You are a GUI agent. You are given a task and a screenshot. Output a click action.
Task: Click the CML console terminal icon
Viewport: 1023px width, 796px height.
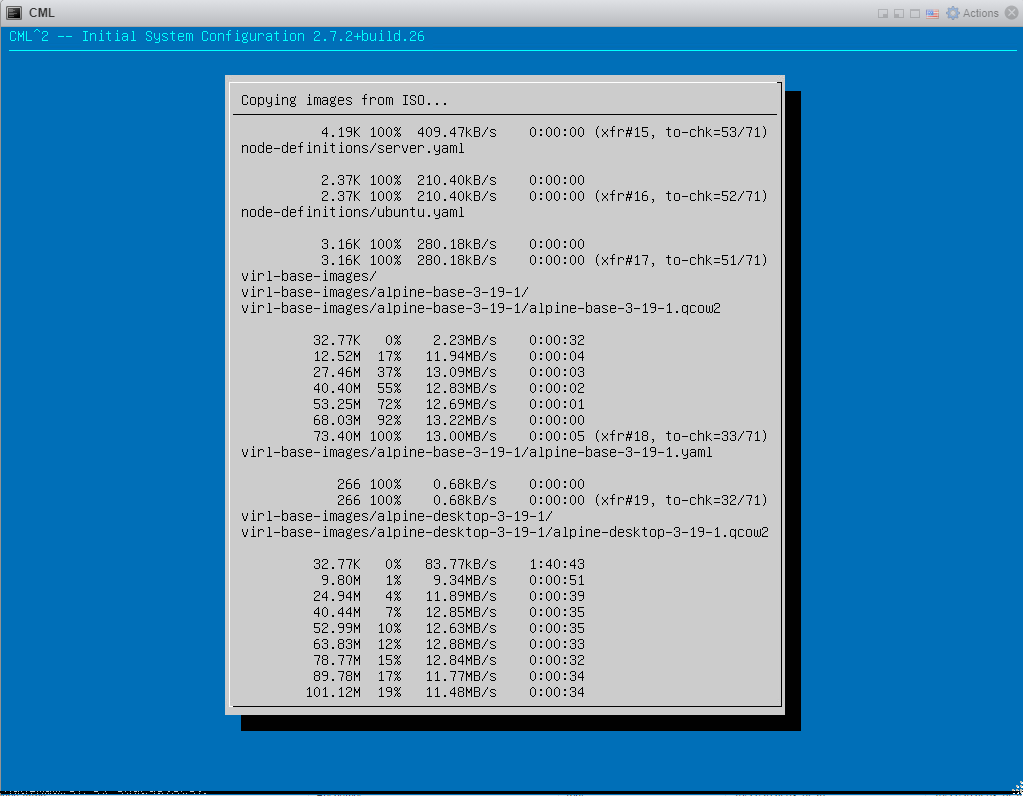(14, 13)
